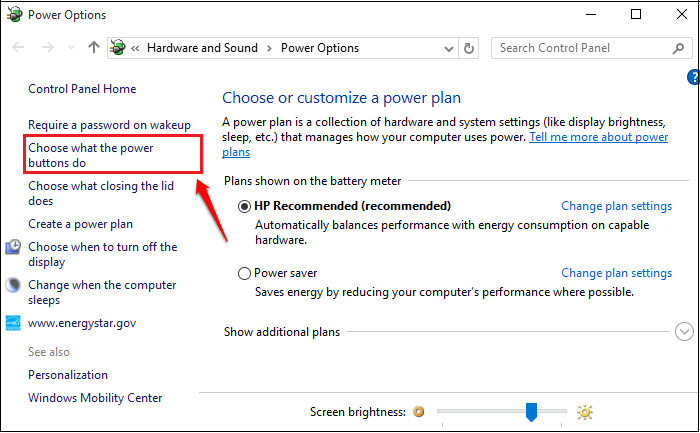Click the refresh button in the address bar
This screenshot has height=433, width=700.
point(470,47)
